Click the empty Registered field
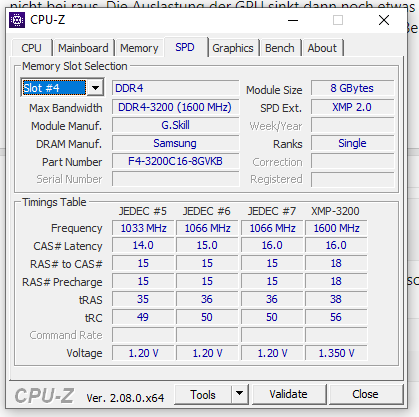 (x=352, y=179)
